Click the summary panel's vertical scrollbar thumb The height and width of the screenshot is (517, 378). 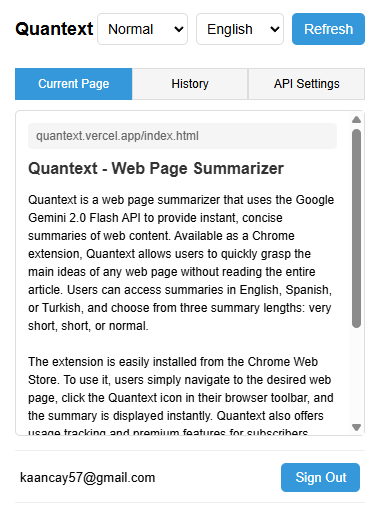click(x=356, y=228)
